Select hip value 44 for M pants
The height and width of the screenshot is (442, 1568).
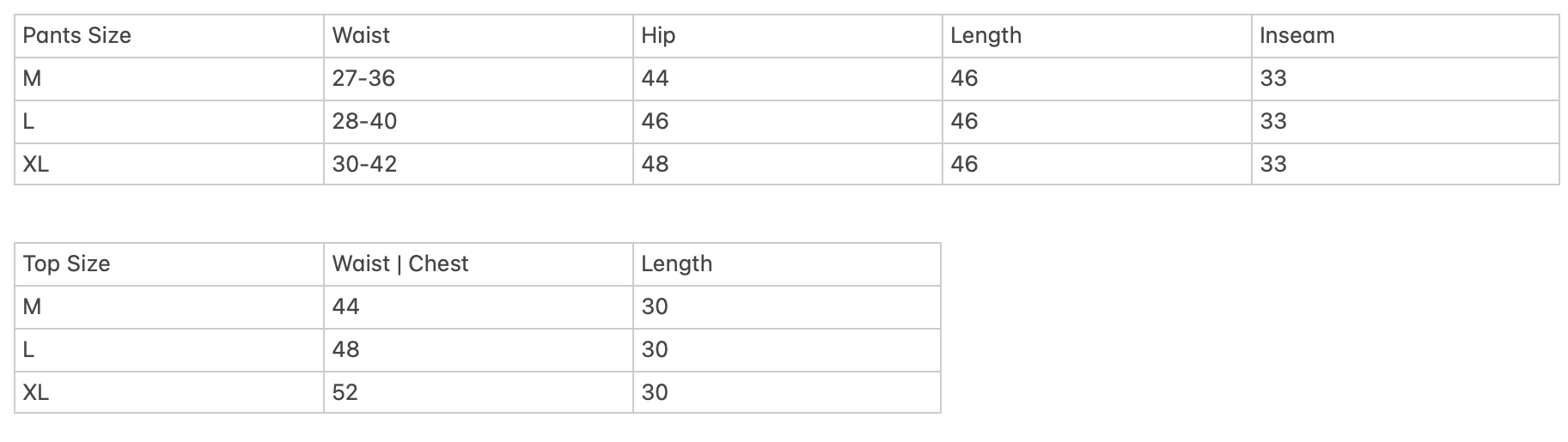(655, 79)
